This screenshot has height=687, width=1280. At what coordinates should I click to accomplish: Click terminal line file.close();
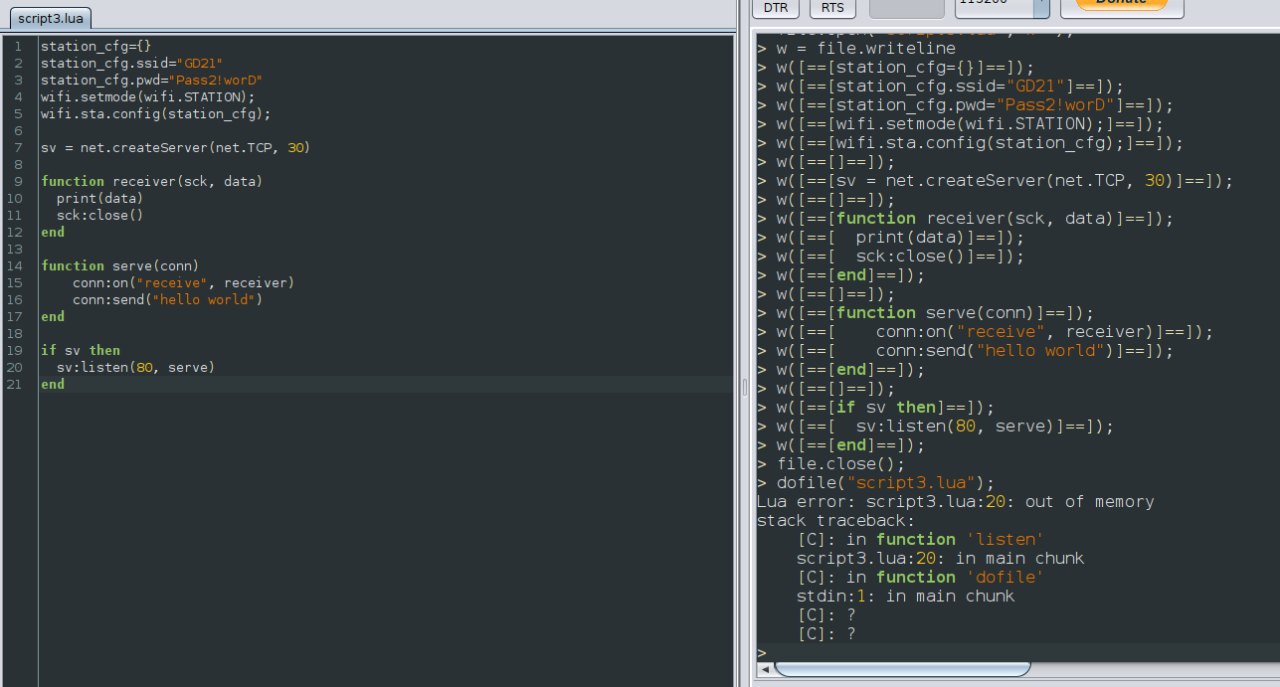[830, 464]
